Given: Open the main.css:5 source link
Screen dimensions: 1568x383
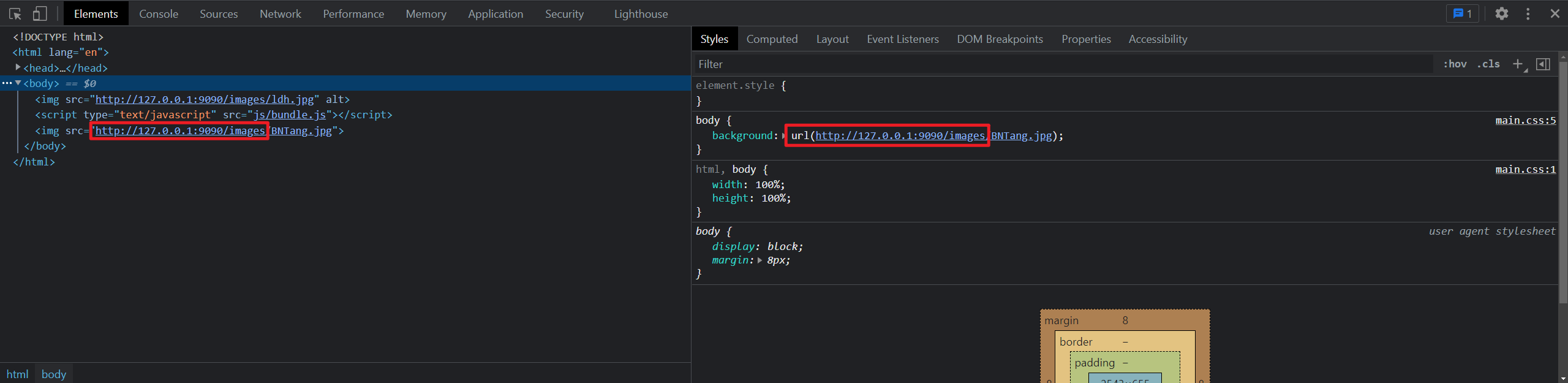Looking at the screenshot, I should point(1525,120).
